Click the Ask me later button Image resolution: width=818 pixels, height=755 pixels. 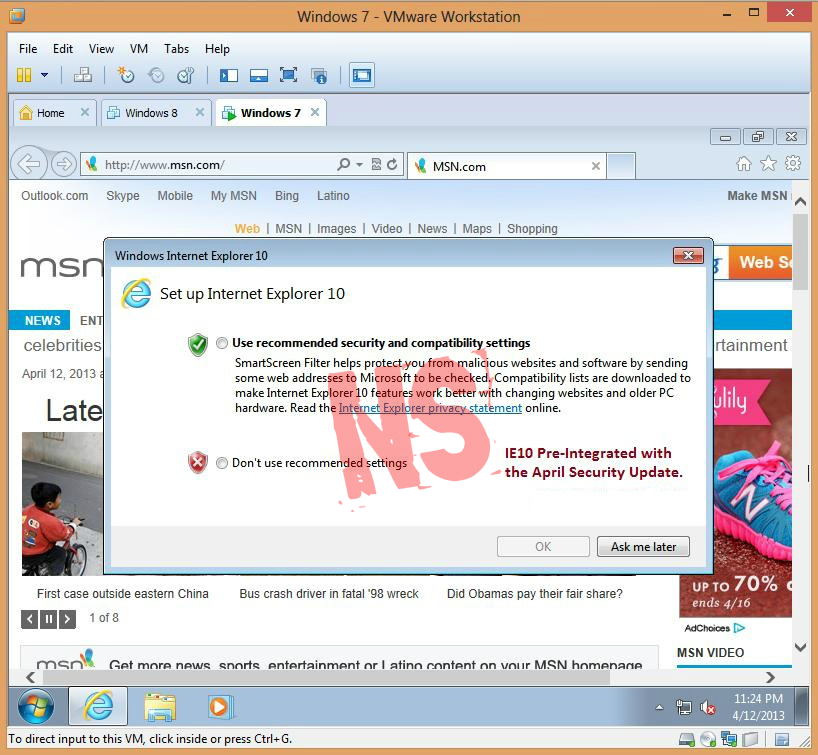[643, 546]
